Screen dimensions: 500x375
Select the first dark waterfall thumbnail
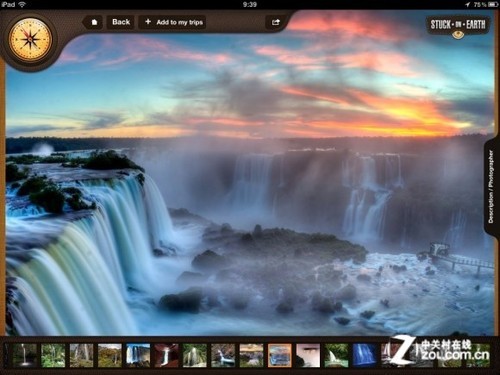tap(24, 356)
